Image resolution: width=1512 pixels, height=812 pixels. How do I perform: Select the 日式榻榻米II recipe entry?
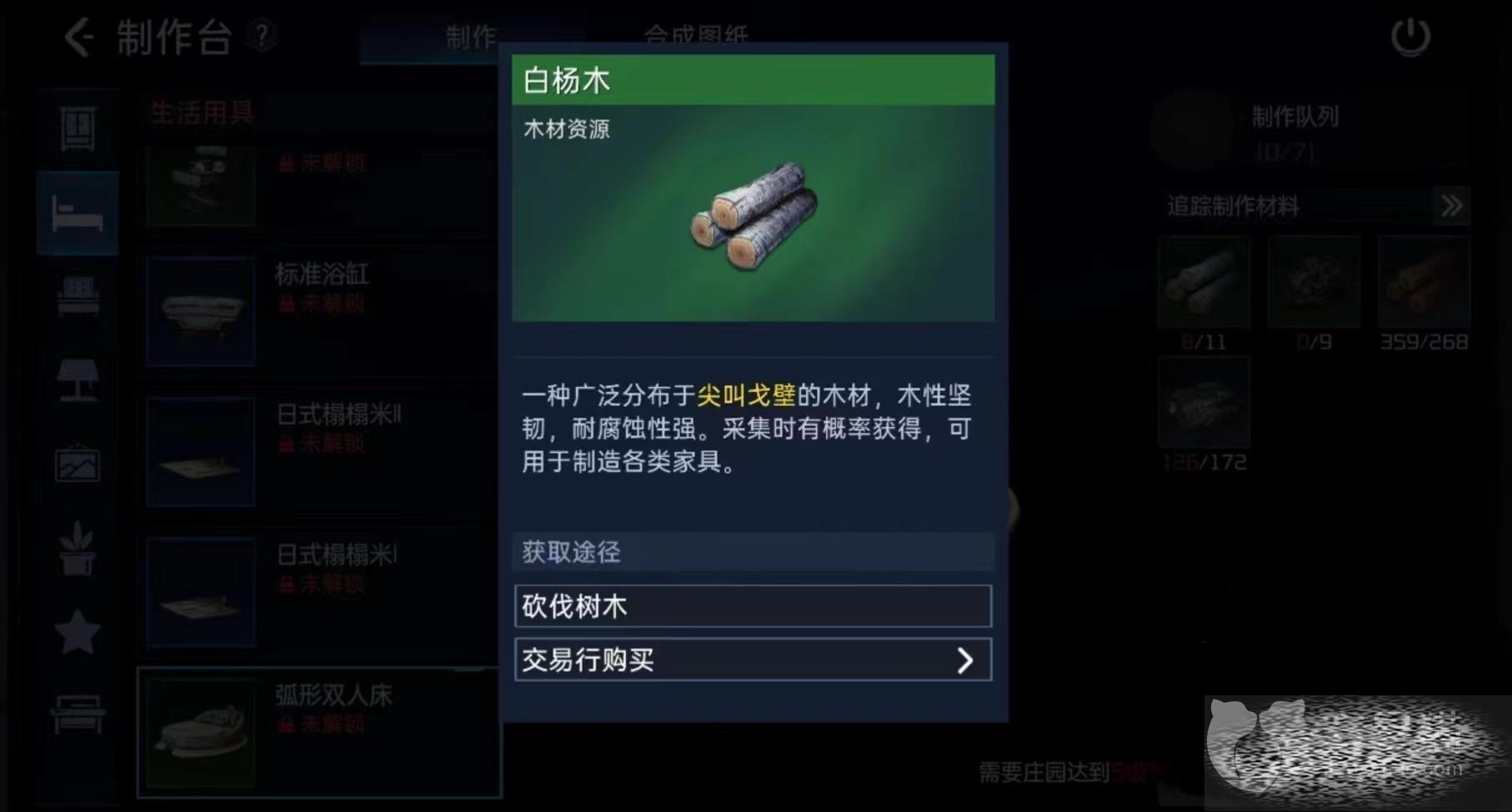[x=321, y=451]
